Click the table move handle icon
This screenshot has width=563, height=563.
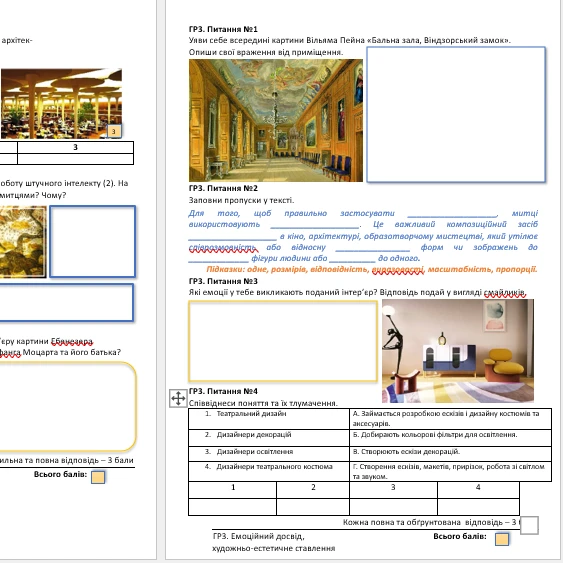point(178,398)
